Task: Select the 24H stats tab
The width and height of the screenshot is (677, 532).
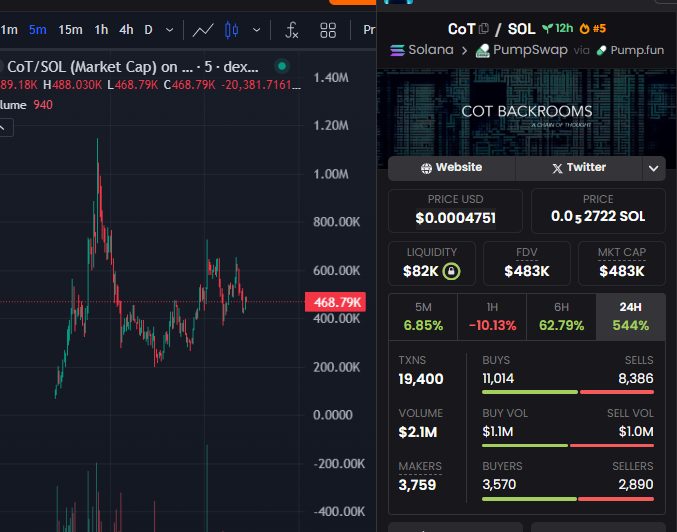Action: pos(631,317)
